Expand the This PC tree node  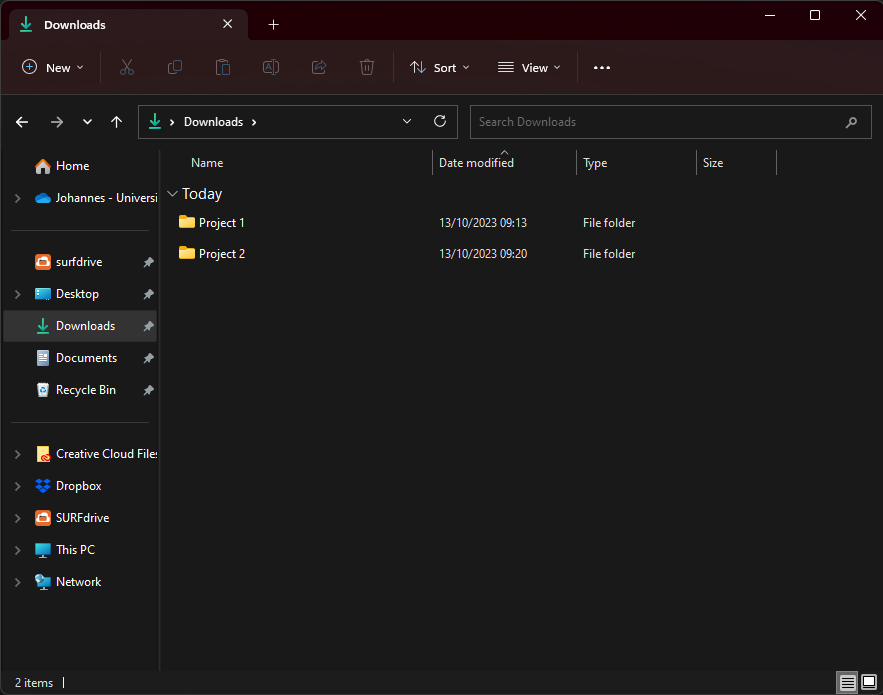[17, 550]
